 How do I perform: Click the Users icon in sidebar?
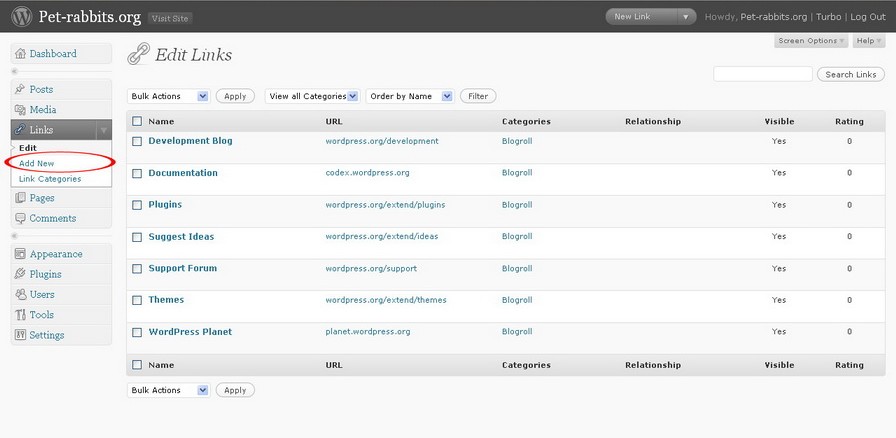(x=21, y=294)
